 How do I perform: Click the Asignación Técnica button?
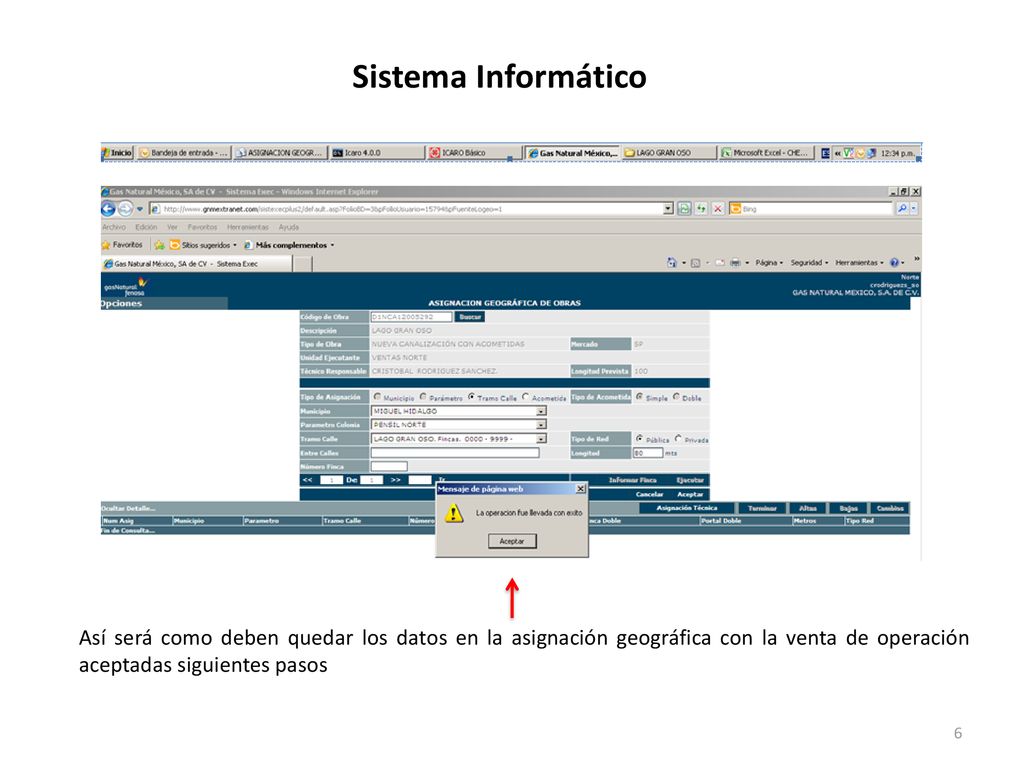tap(686, 508)
